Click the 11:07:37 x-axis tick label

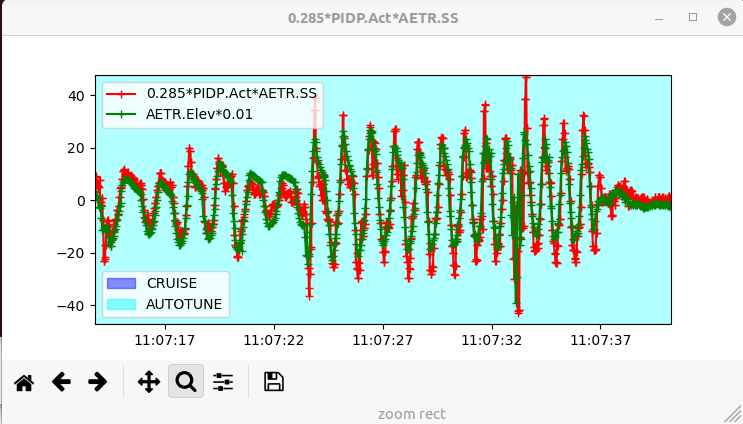(600, 340)
